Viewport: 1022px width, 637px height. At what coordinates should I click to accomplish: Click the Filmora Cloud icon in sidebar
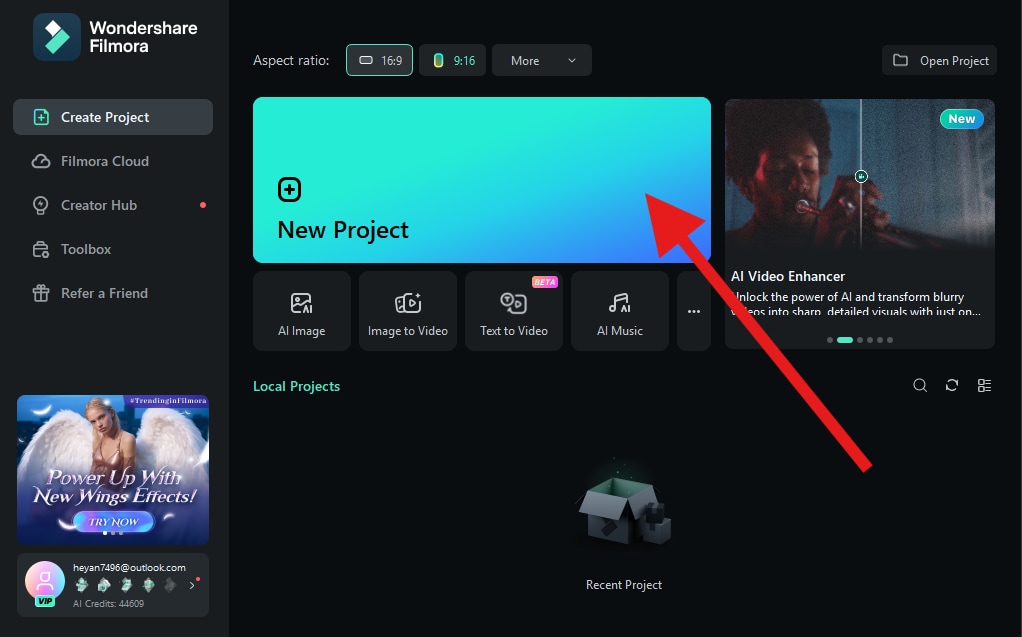[41, 161]
